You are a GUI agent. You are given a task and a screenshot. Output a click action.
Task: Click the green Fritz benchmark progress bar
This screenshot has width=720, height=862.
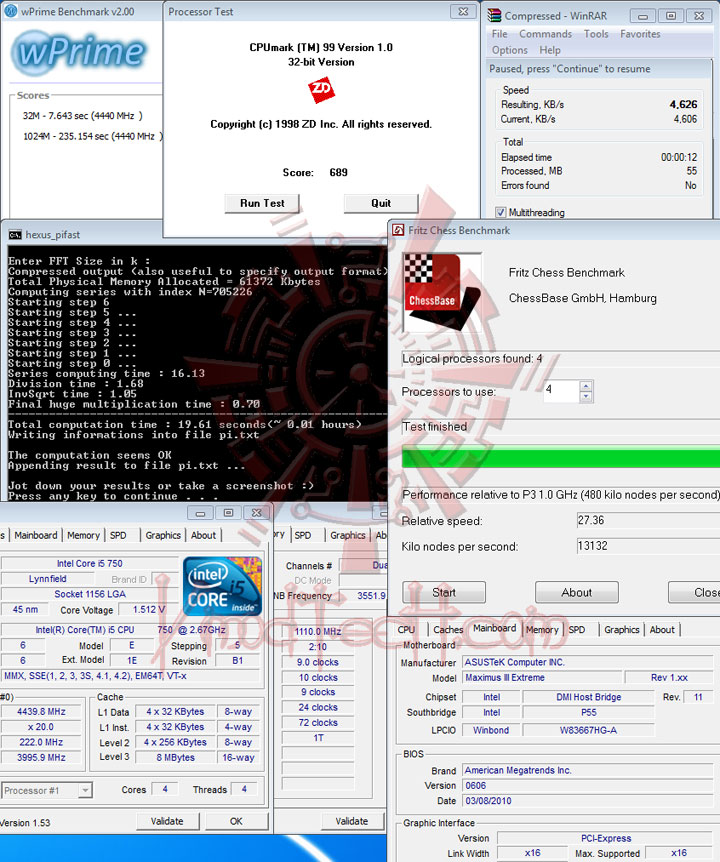point(561,457)
